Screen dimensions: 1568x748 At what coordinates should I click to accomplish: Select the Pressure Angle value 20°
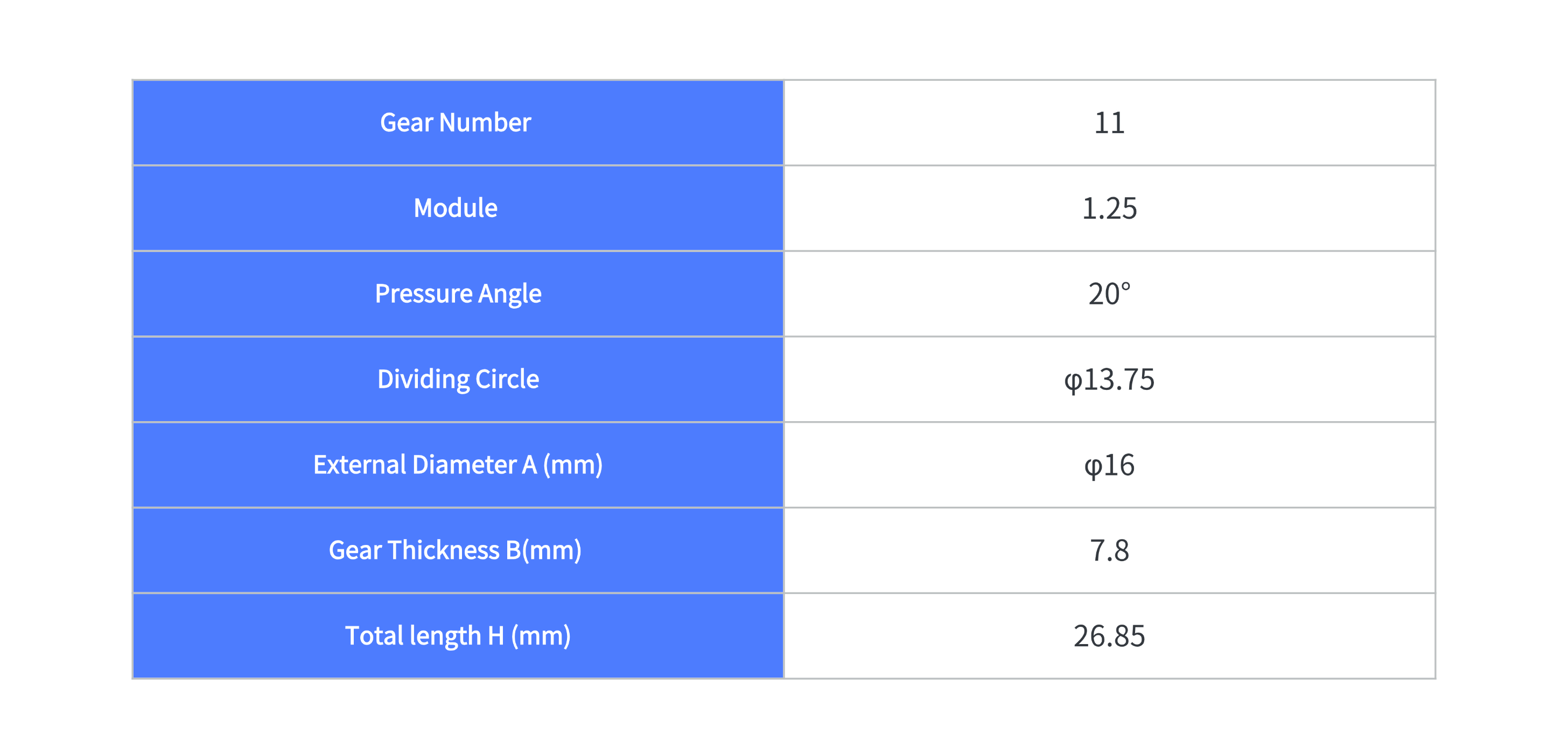click(x=1109, y=294)
